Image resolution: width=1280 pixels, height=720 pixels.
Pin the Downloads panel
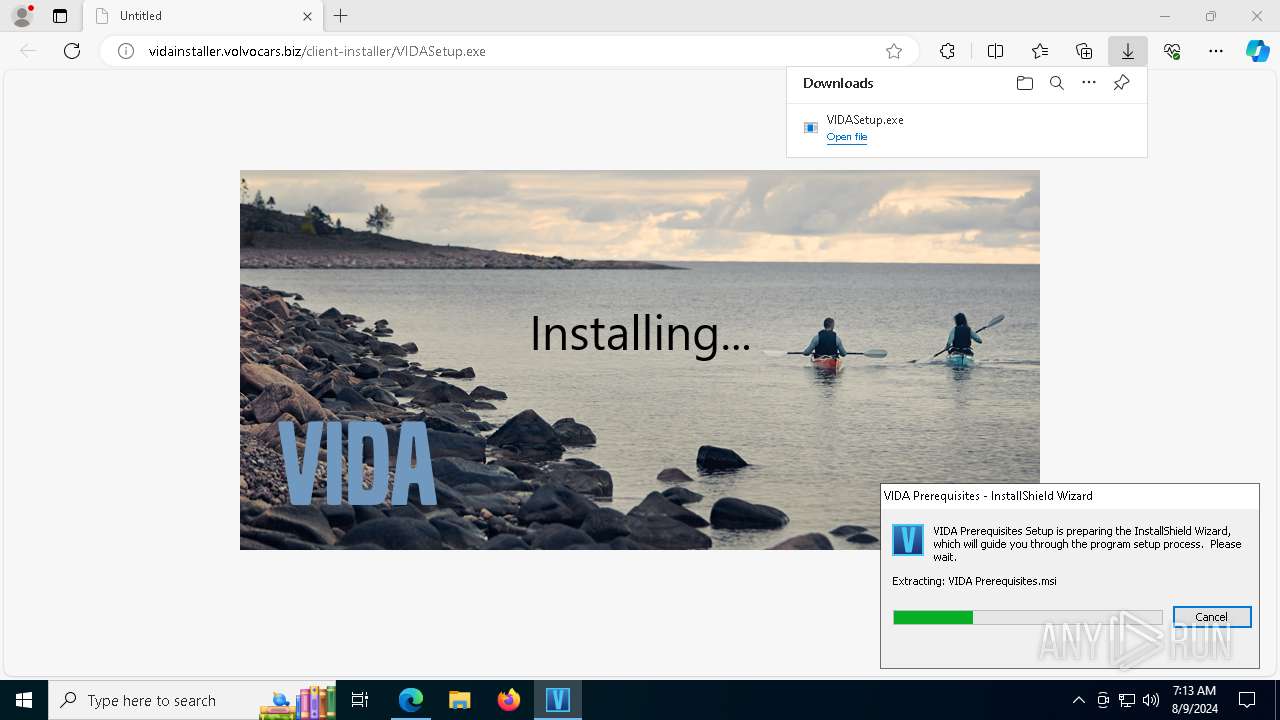(1121, 83)
